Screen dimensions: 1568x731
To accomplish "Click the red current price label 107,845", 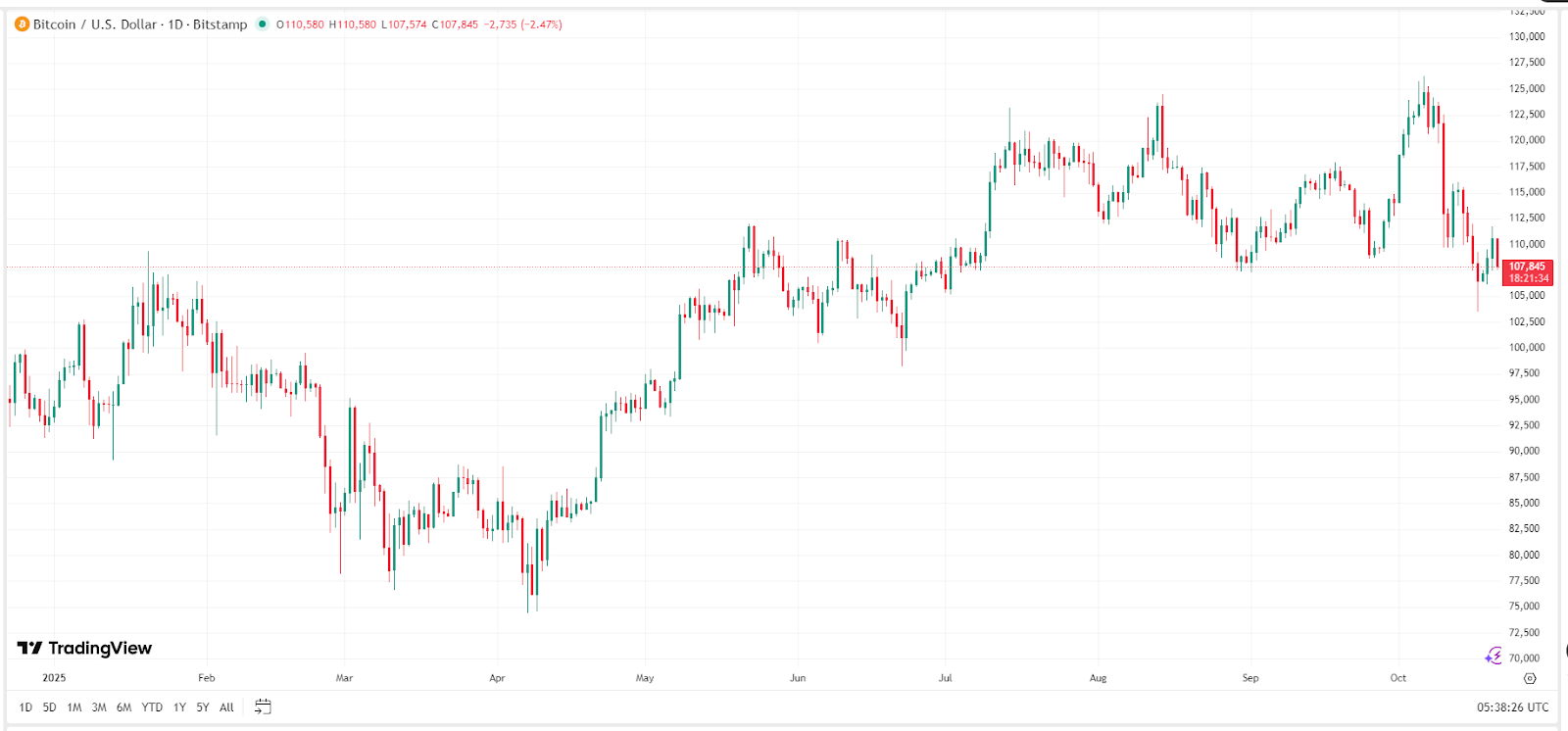I will click(1529, 267).
